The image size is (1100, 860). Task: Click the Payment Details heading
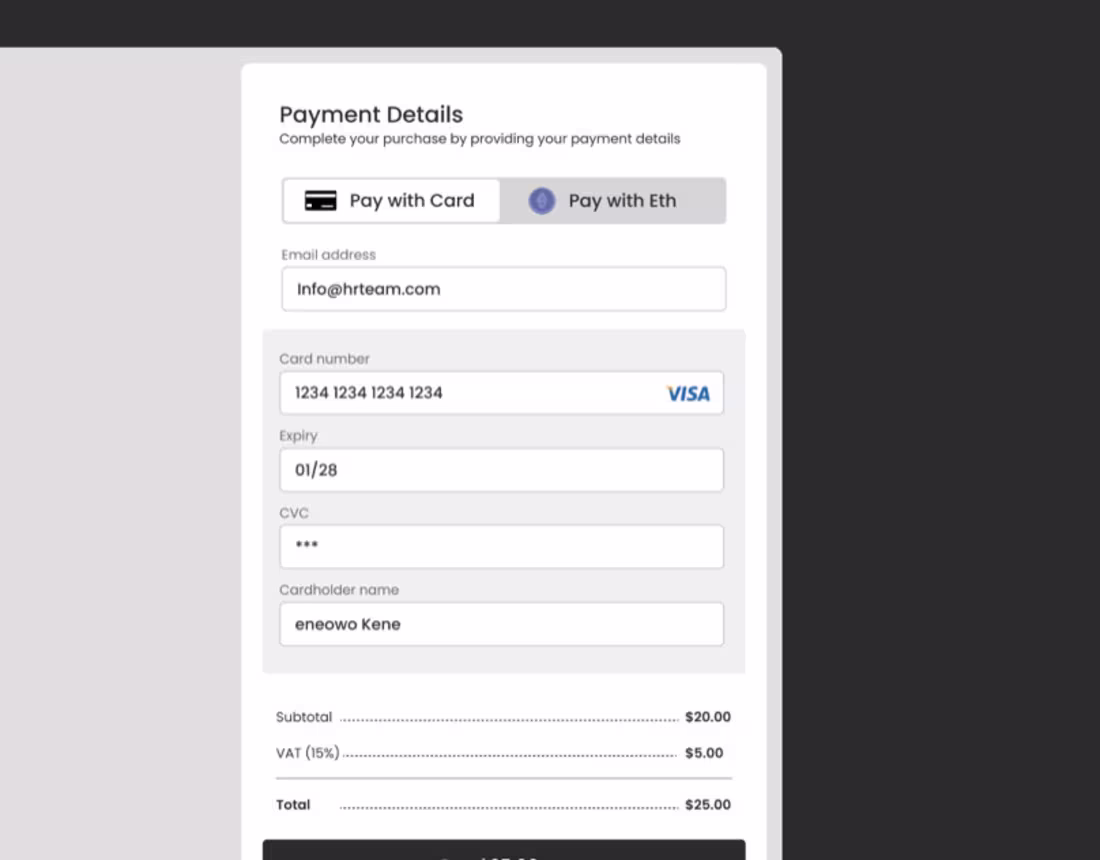click(x=370, y=114)
